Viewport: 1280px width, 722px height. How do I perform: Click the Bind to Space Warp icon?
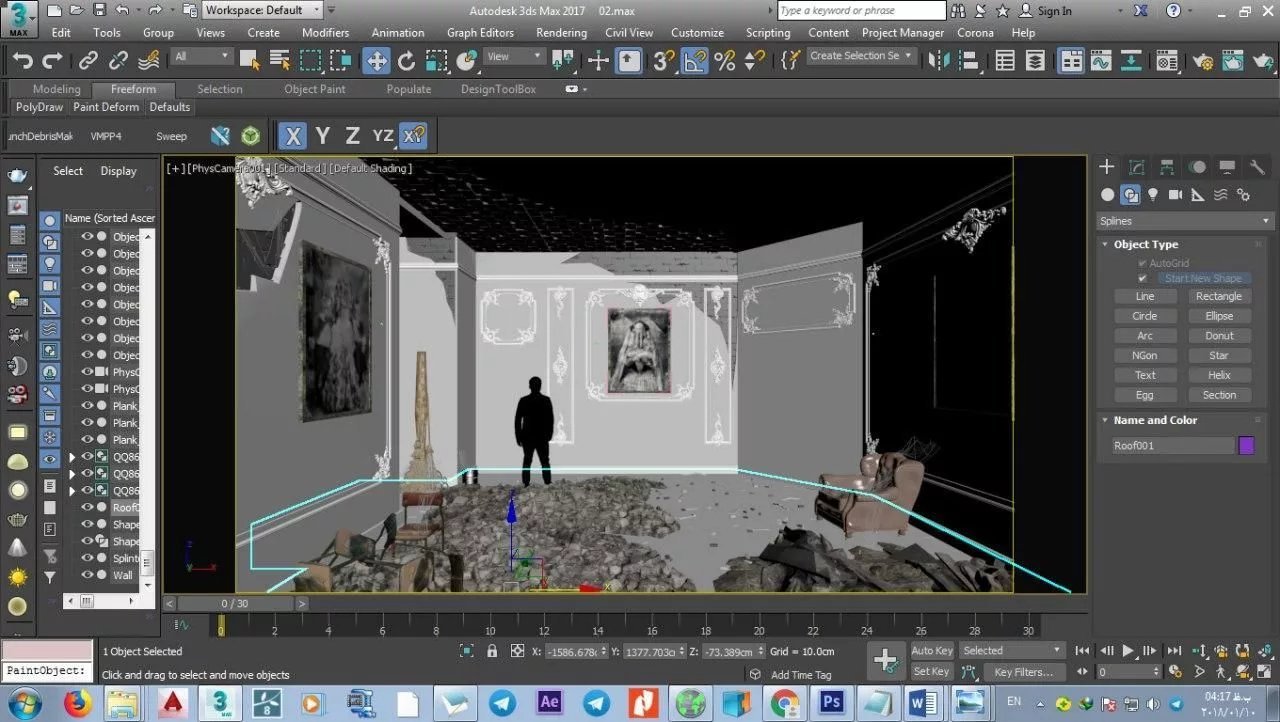tap(148, 61)
